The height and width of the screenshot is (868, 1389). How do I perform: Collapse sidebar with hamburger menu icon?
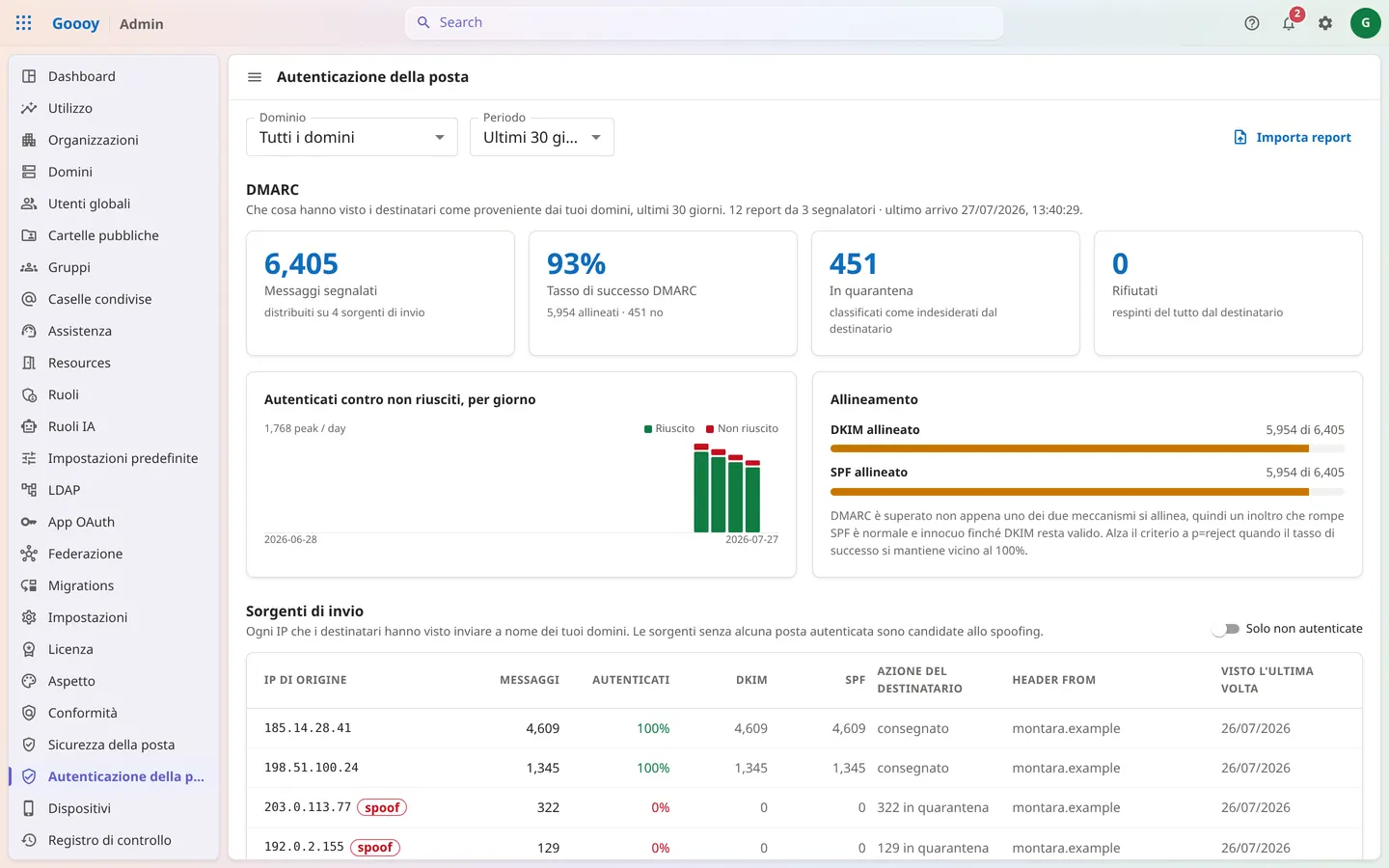(255, 77)
